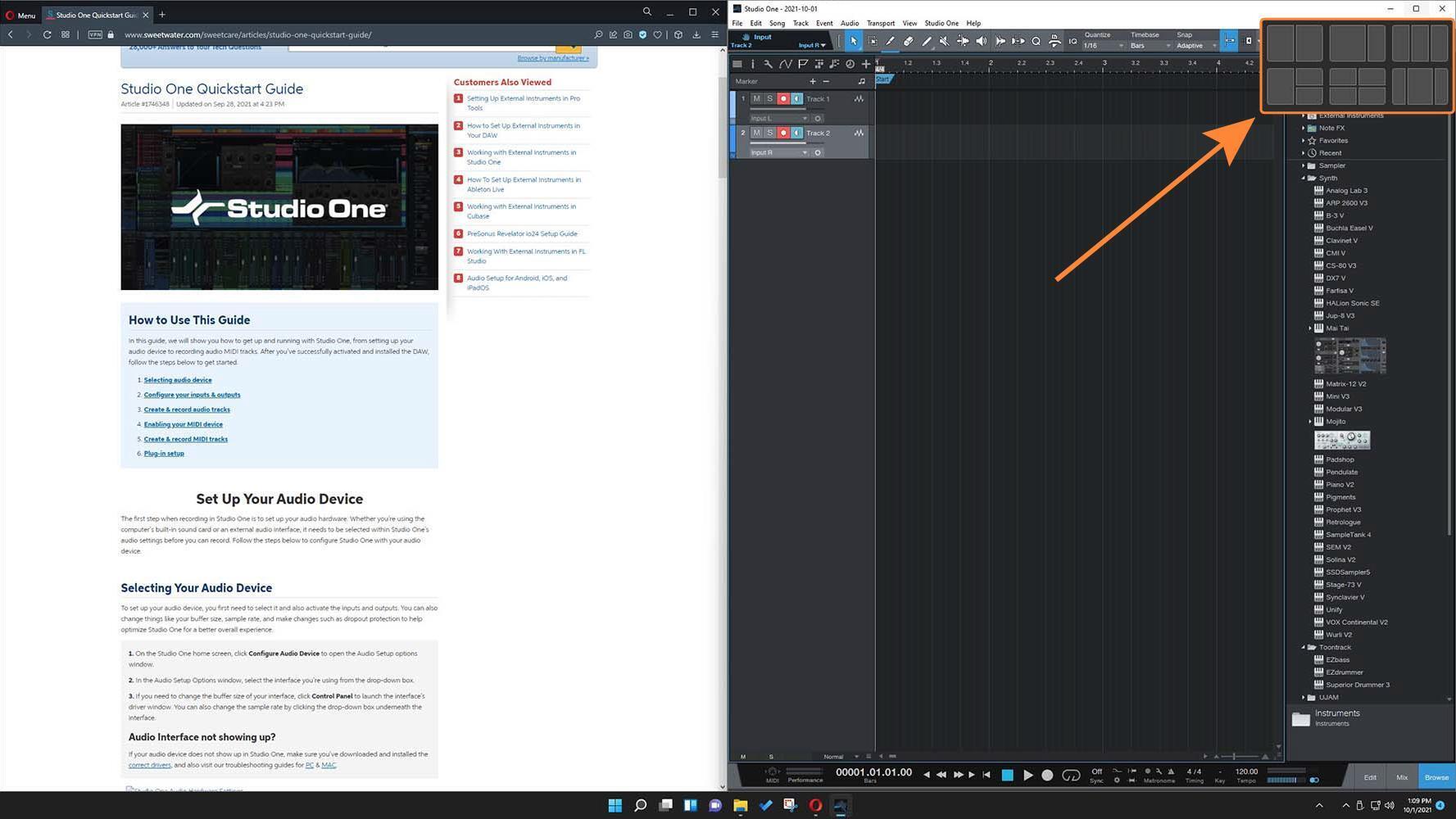Open 'Create & record MIDI tracks' link
This screenshot has width=1456, height=819.
[x=186, y=439]
